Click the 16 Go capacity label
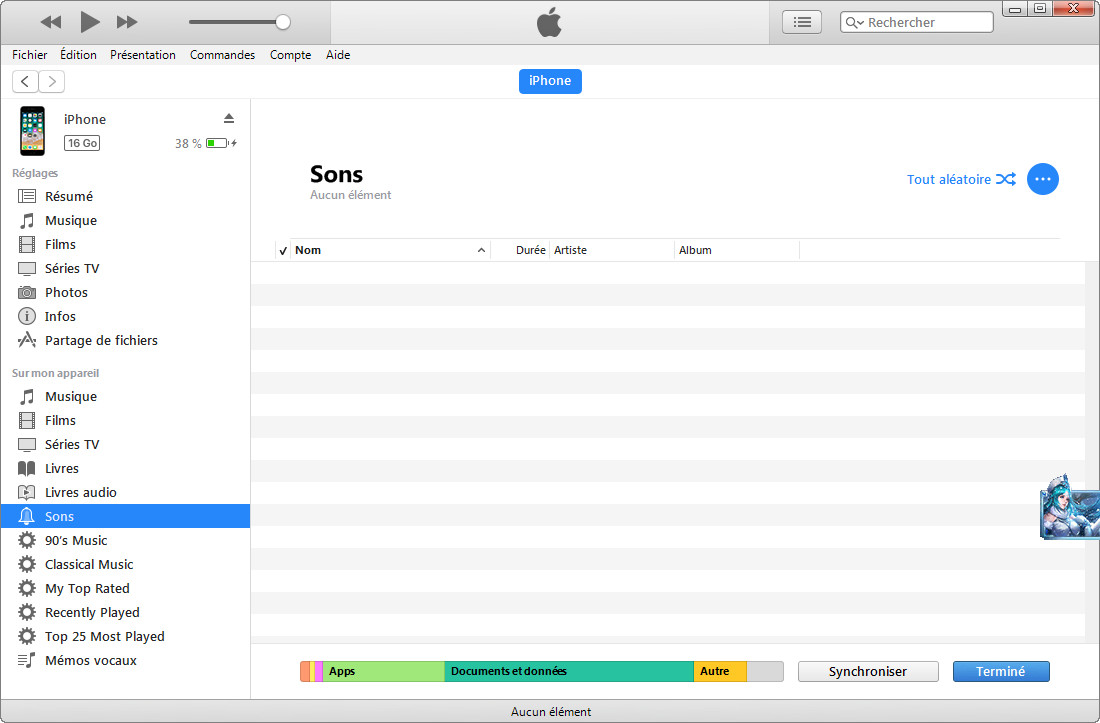This screenshot has height=723, width=1100. point(82,143)
